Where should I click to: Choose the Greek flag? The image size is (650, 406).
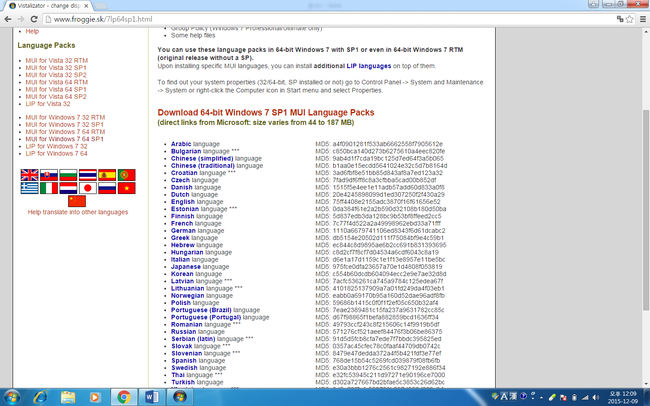click(29, 188)
